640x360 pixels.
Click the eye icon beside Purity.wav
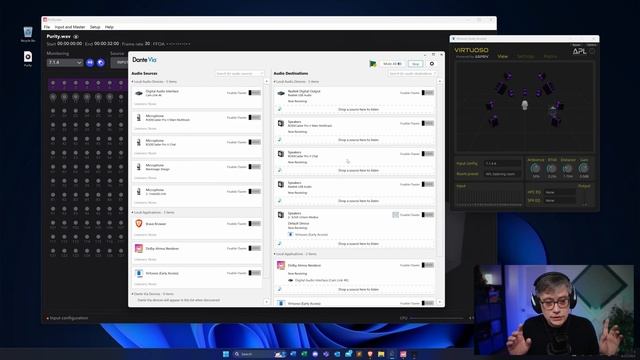click(x=76, y=37)
